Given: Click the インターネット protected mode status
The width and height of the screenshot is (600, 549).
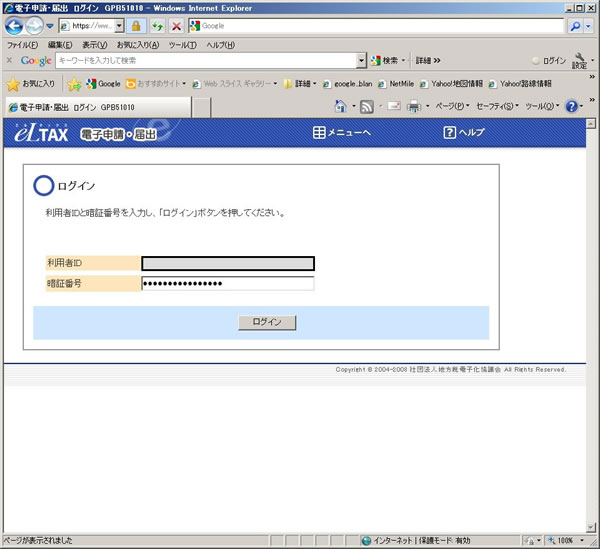Looking at the screenshot, I should pyautogui.click(x=416, y=541).
